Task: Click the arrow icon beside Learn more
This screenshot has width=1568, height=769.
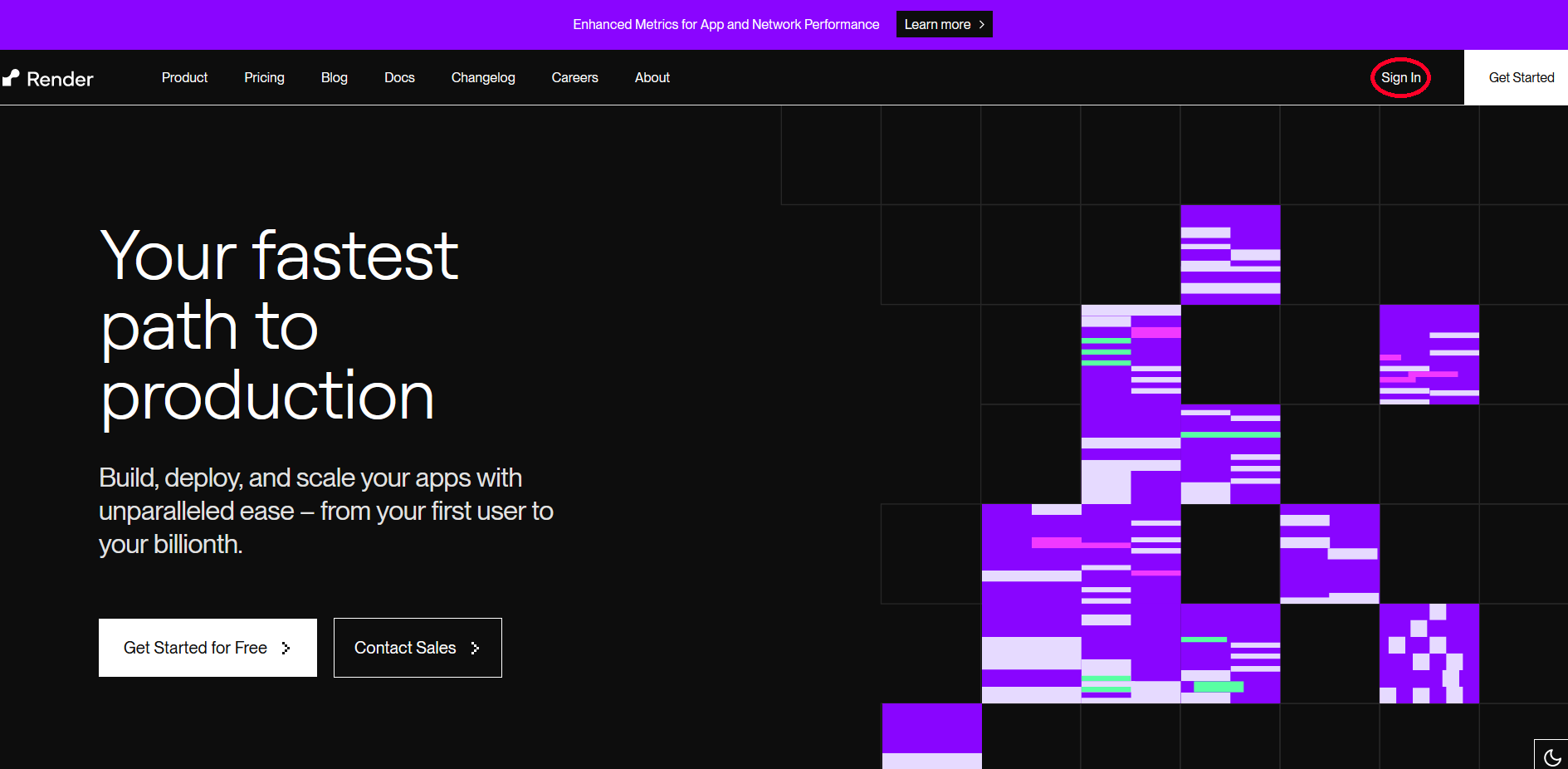Action: click(x=982, y=25)
